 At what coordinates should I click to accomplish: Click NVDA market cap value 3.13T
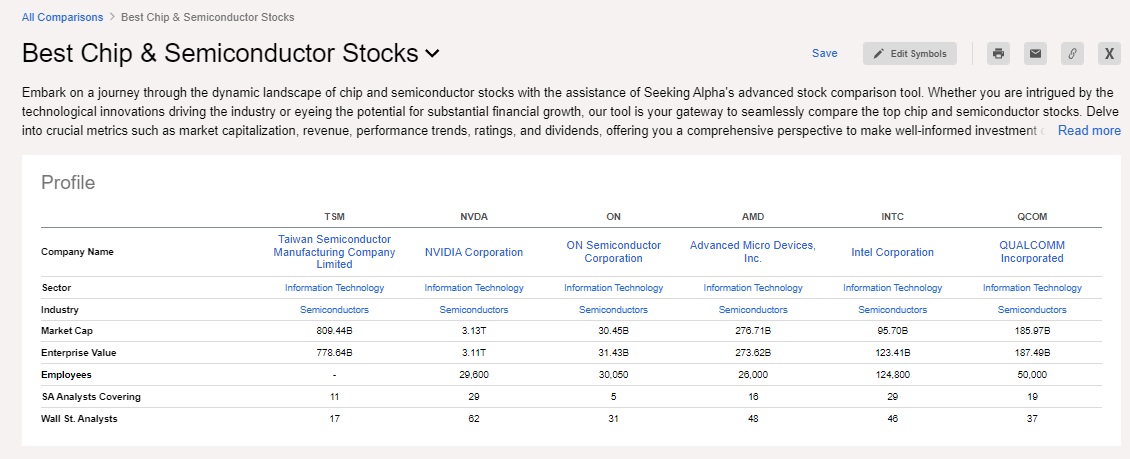click(474, 331)
